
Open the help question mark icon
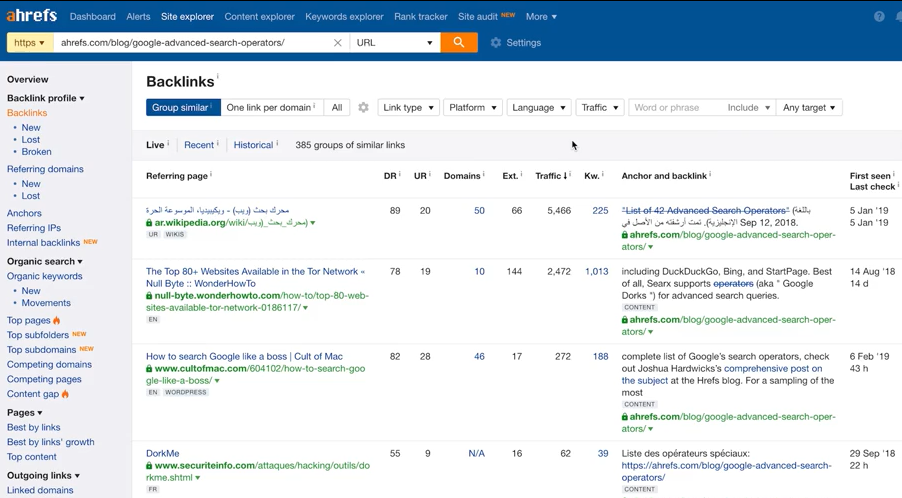(879, 17)
